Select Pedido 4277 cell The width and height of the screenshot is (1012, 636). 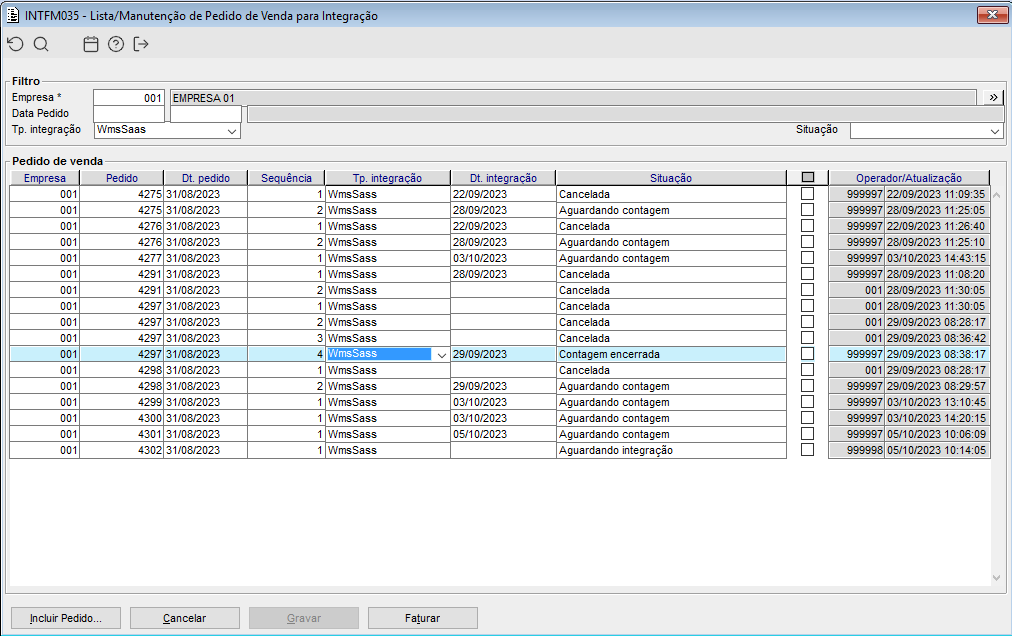(121, 258)
